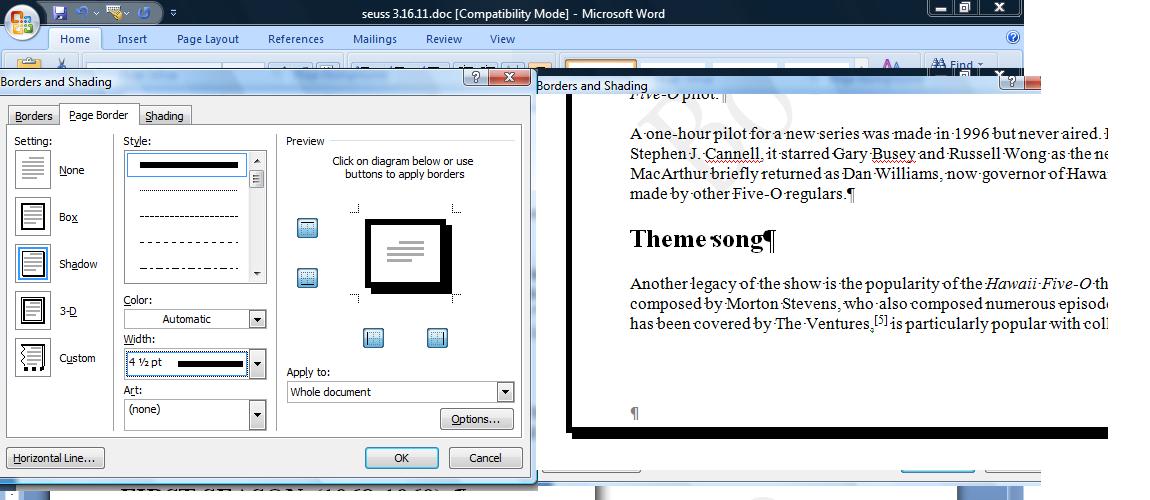Select the solid thick line style
Image resolution: width=1150 pixels, height=500 pixels.
pyautogui.click(x=188, y=165)
